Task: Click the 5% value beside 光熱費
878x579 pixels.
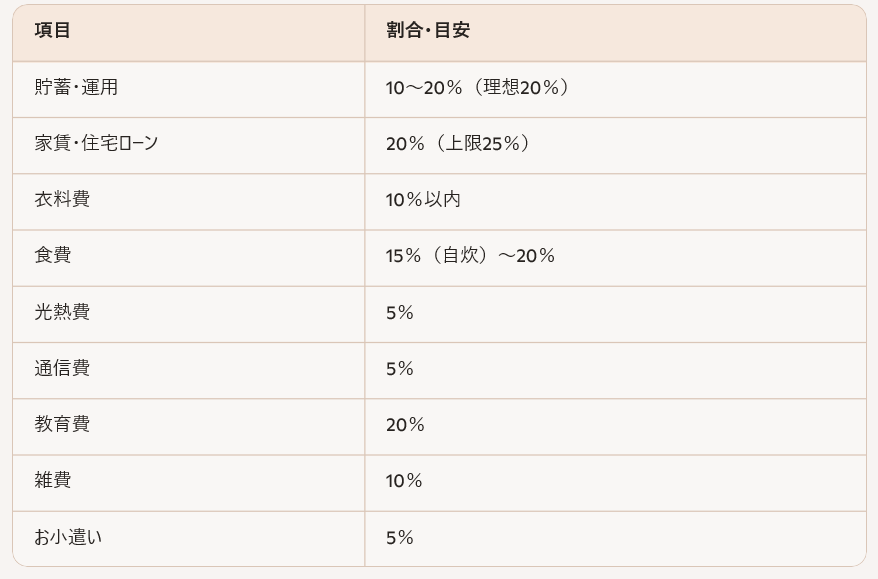Action: pyautogui.click(x=400, y=312)
